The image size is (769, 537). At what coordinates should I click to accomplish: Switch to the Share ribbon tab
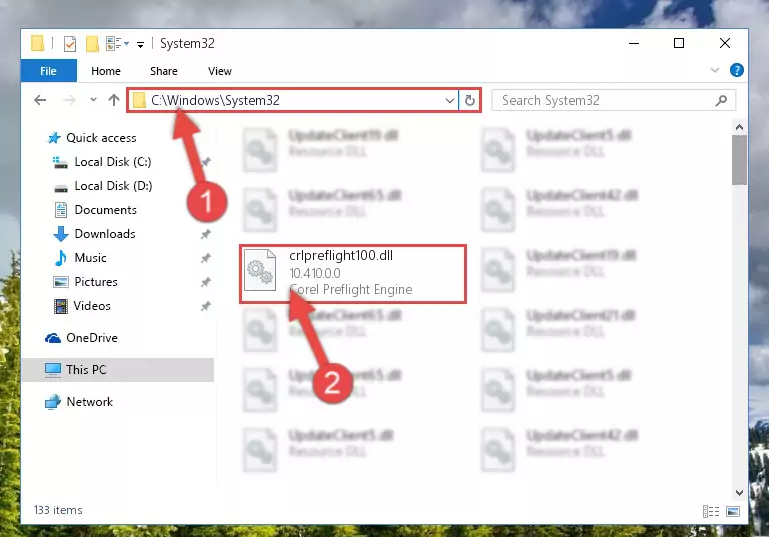tap(163, 71)
